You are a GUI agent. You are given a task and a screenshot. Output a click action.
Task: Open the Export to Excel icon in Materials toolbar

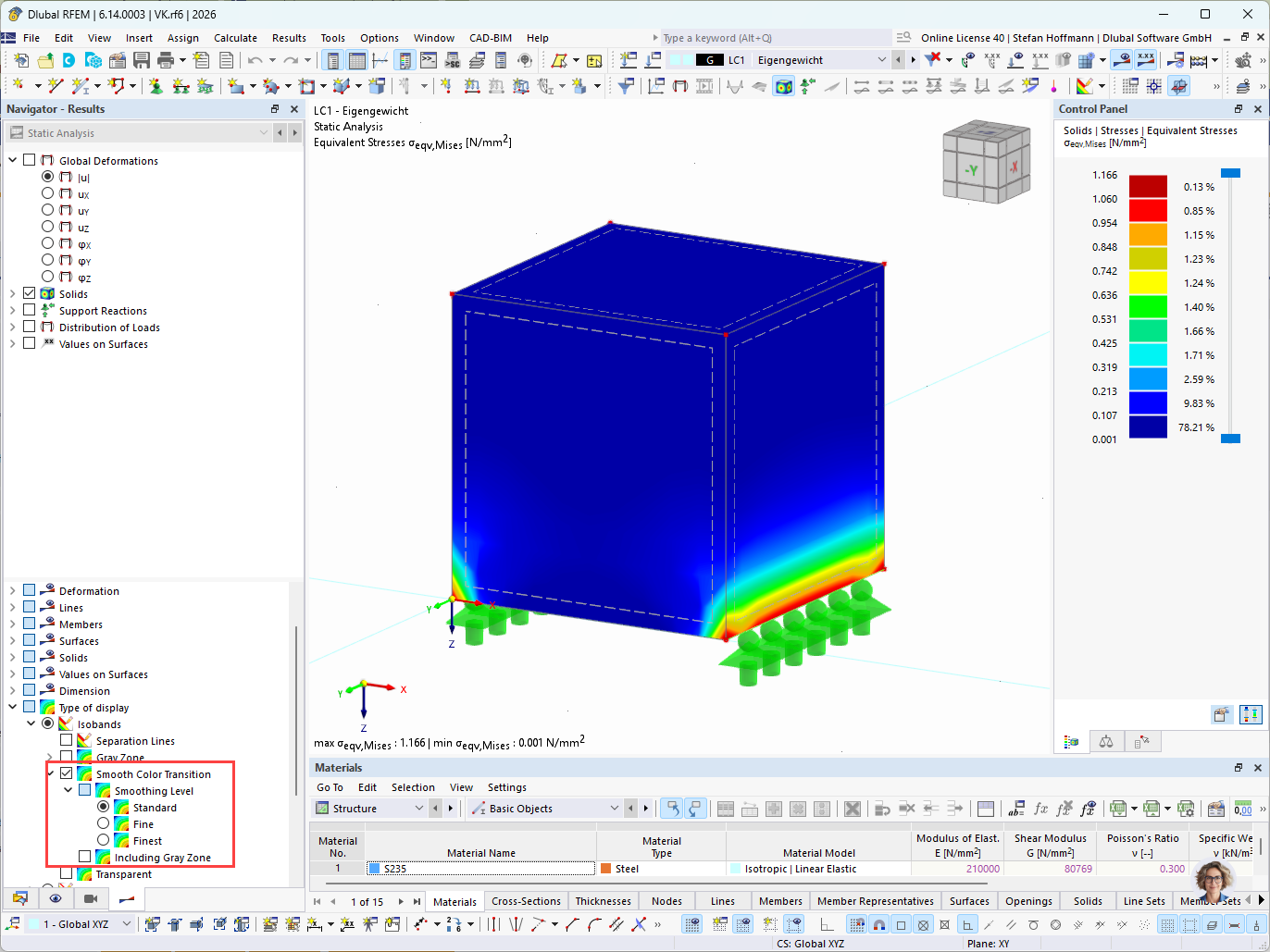click(x=1152, y=808)
